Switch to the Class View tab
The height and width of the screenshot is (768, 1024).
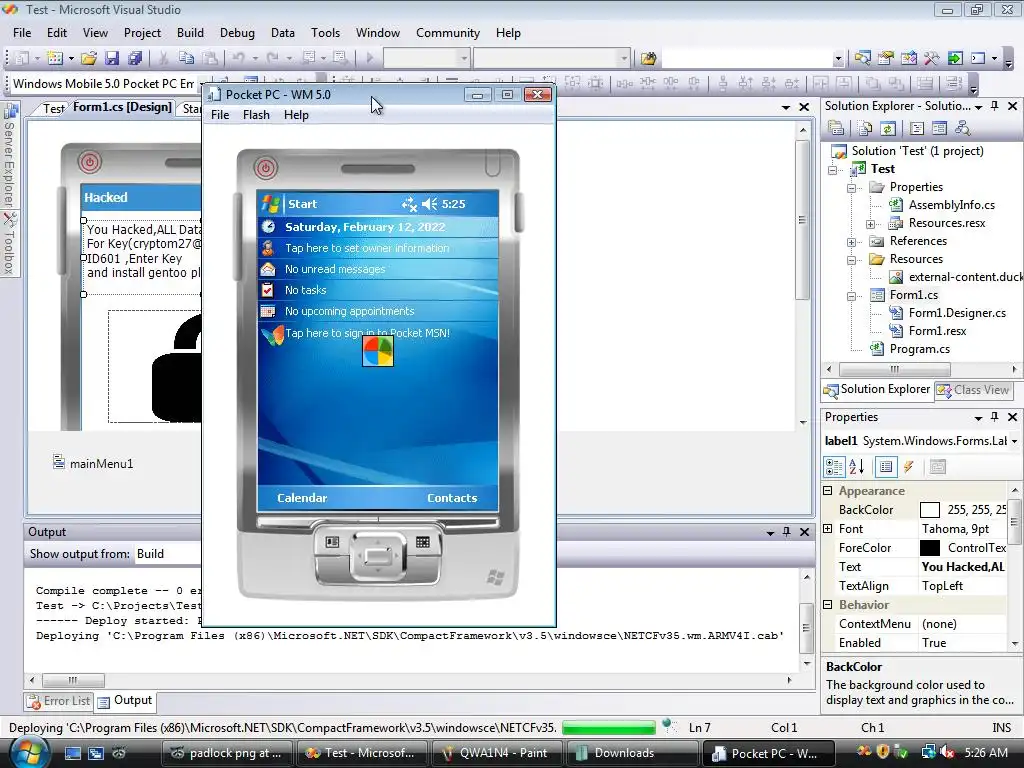973,390
